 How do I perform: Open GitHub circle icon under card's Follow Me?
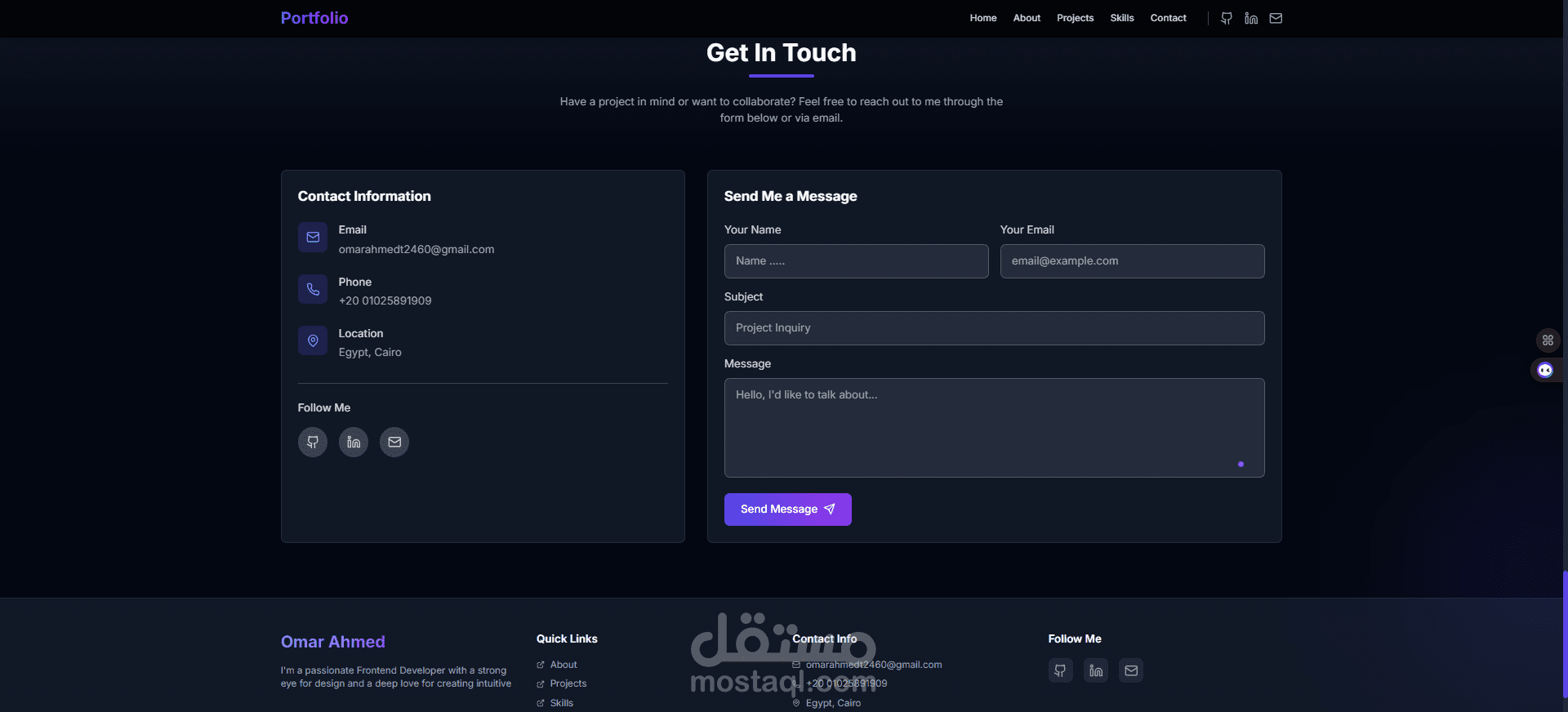click(313, 443)
